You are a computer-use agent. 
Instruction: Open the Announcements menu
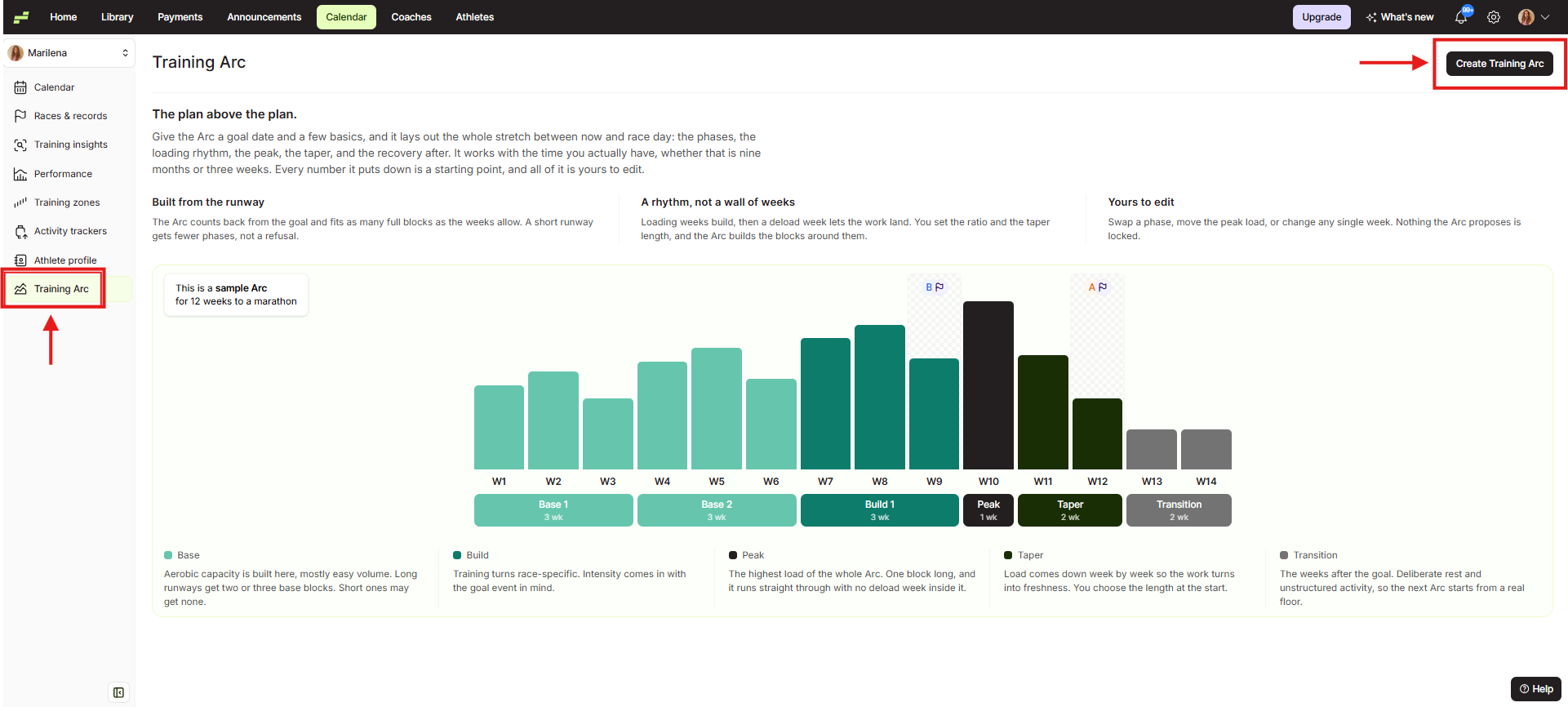click(x=264, y=17)
